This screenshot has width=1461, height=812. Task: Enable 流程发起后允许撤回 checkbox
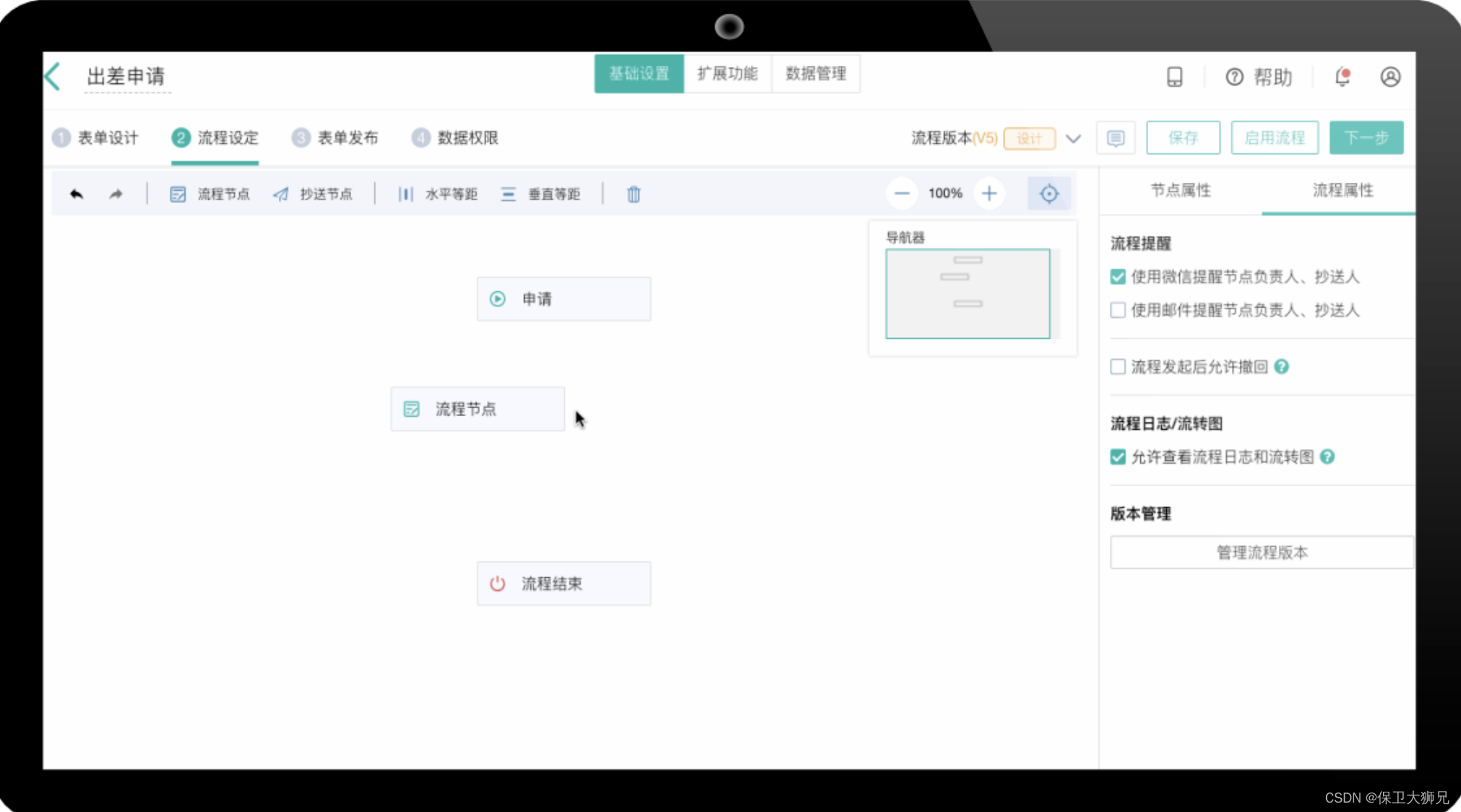click(x=1118, y=367)
